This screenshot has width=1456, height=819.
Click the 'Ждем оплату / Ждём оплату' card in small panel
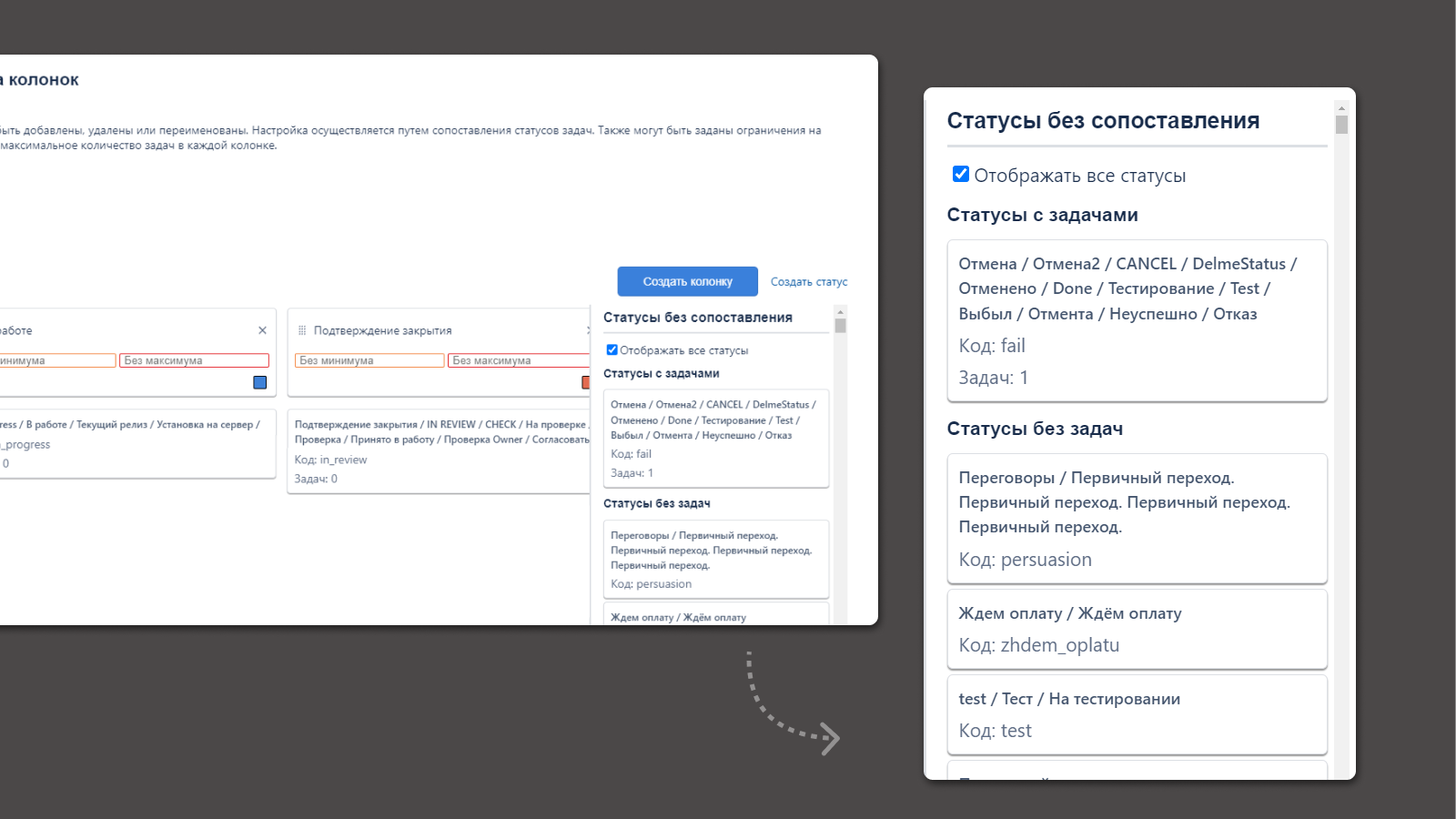tap(716, 614)
